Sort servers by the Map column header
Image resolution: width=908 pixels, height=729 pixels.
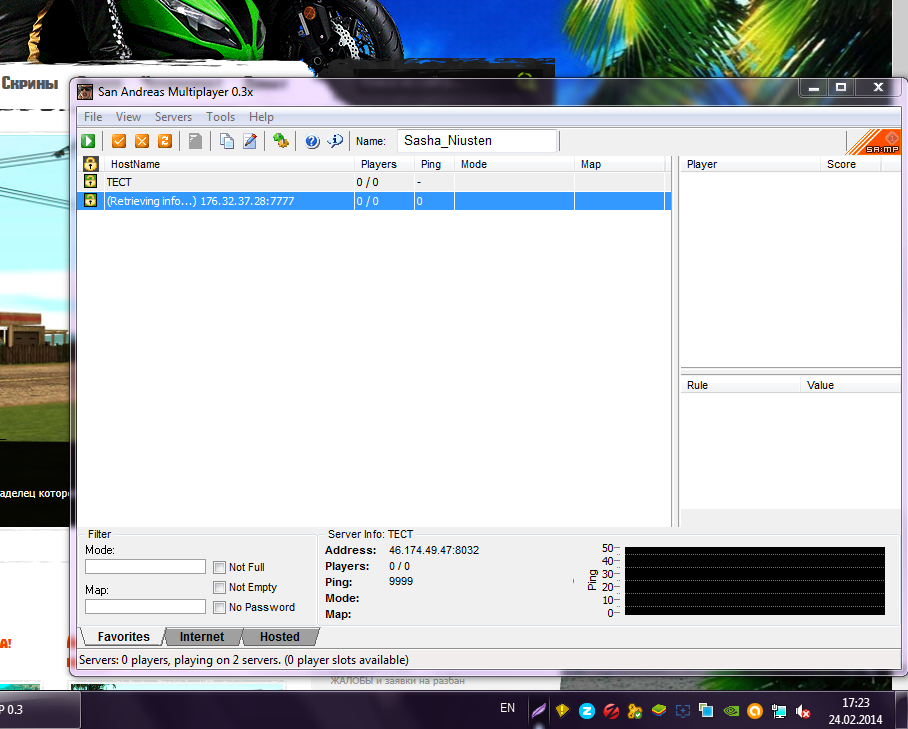pos(620,164)
